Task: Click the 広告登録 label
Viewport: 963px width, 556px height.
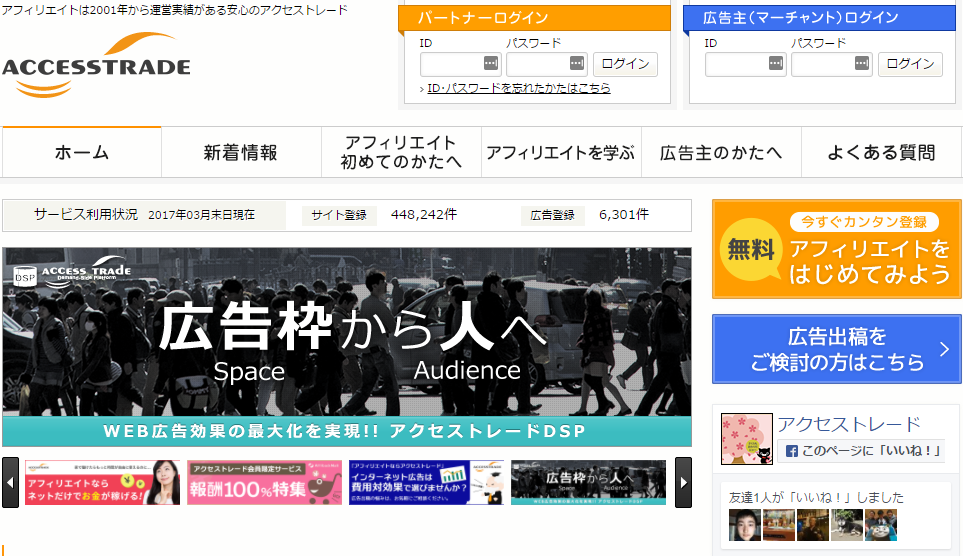Action: (553, 215)
